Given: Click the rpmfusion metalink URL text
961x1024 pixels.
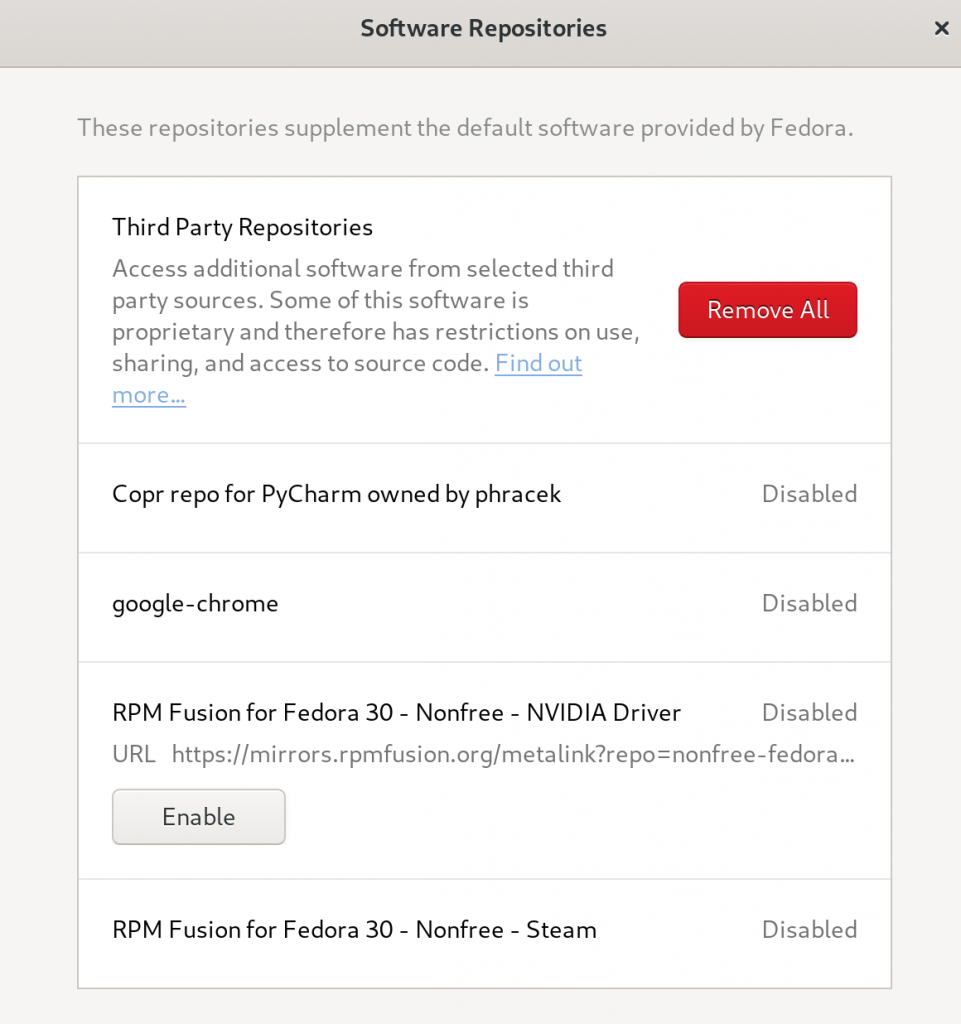Looking at the screenshot, I should (x=513, y=754).
